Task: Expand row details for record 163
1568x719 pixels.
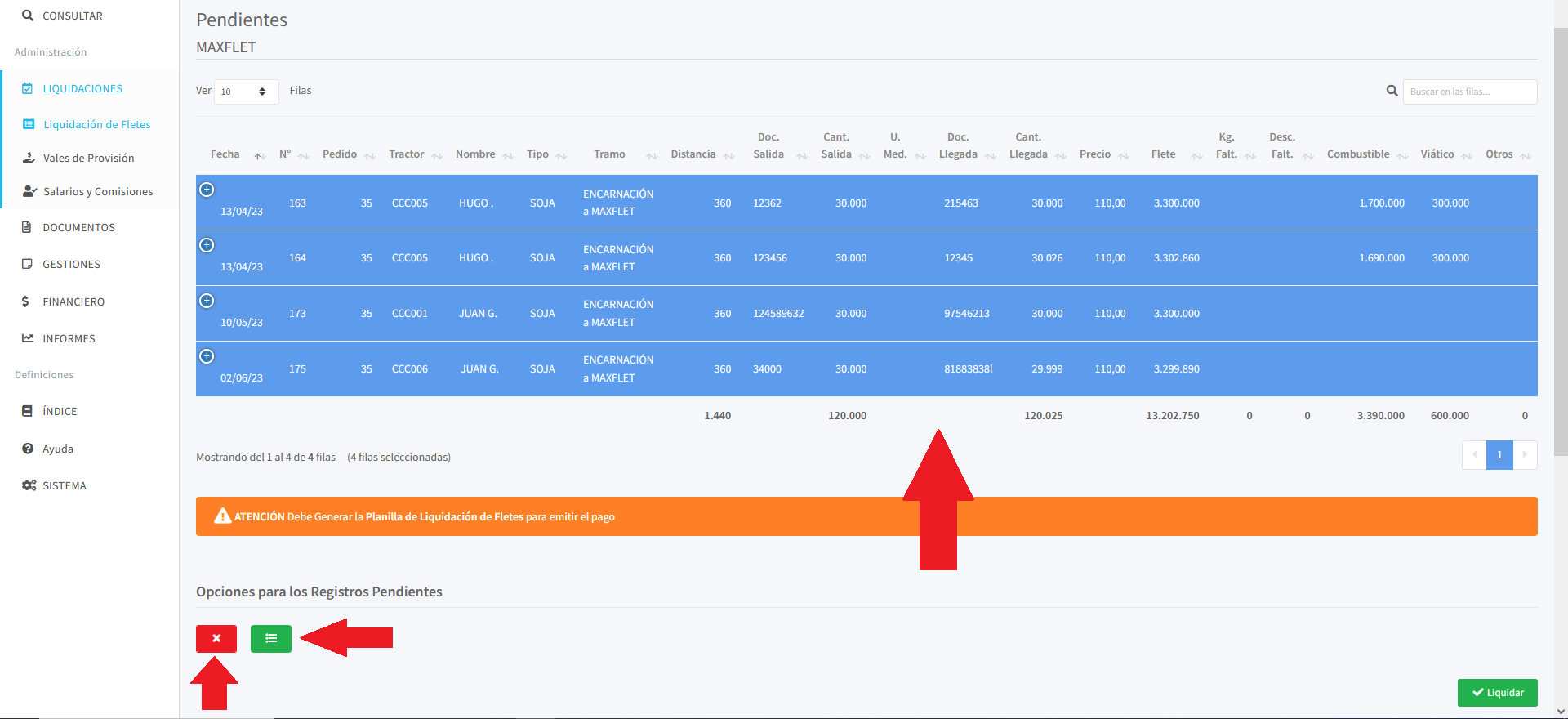Action: 207,190
